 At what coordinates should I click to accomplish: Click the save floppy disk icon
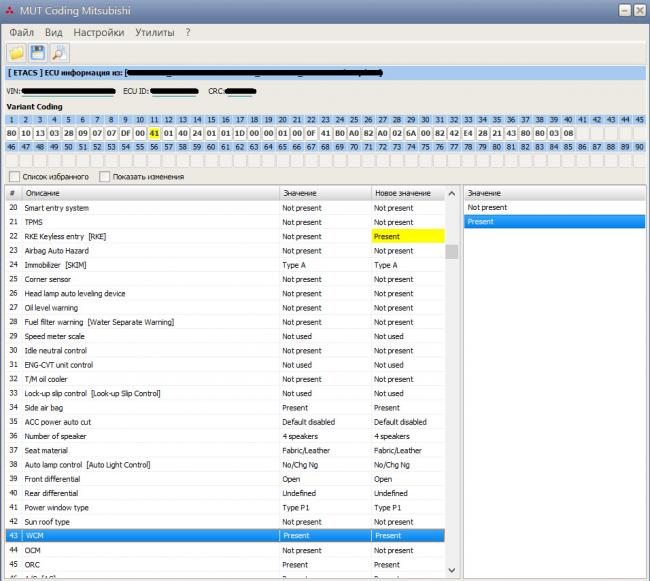(x=38, y=53)
